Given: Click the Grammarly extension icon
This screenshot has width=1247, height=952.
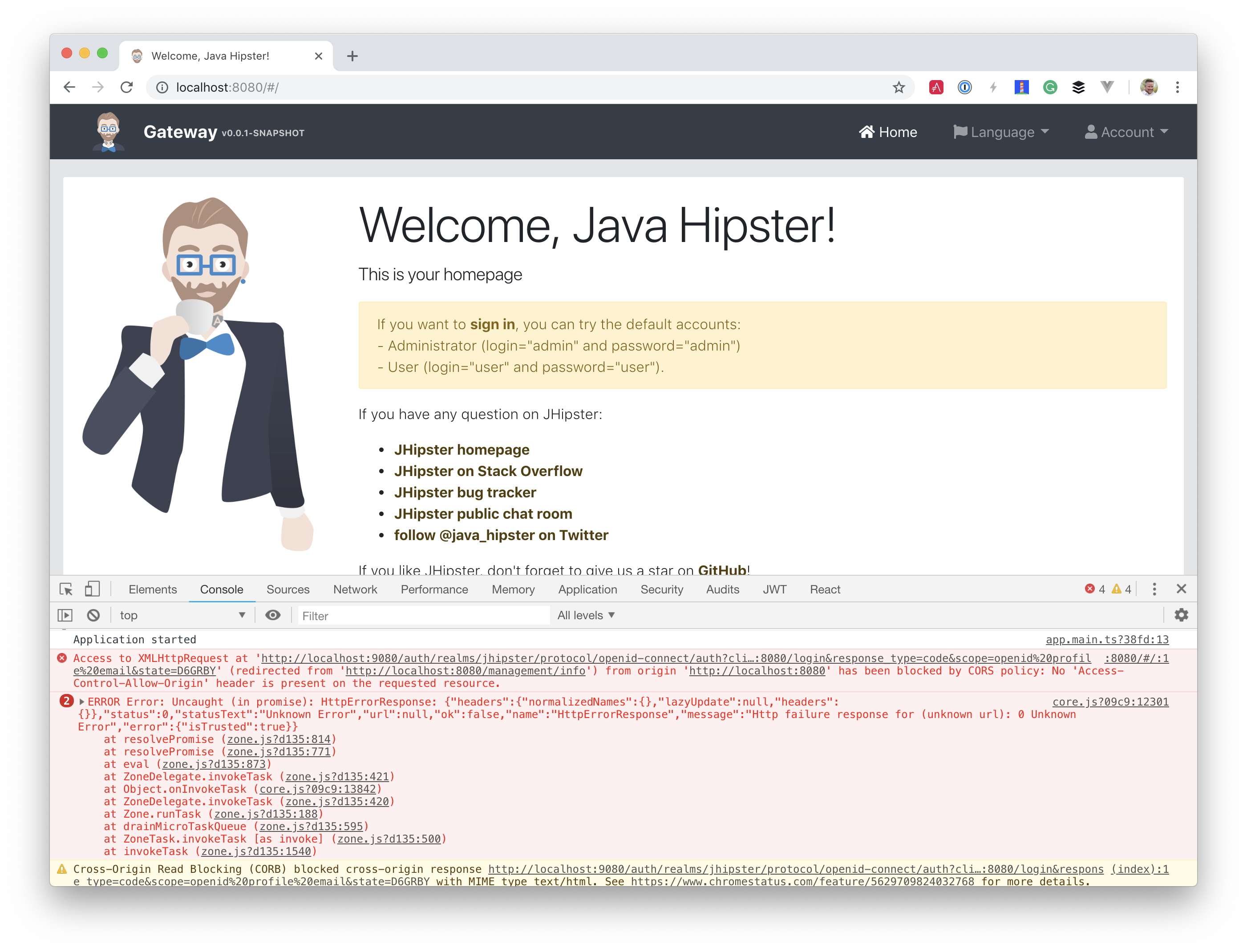Looking at the screenshot, I should coord(1050,87).
